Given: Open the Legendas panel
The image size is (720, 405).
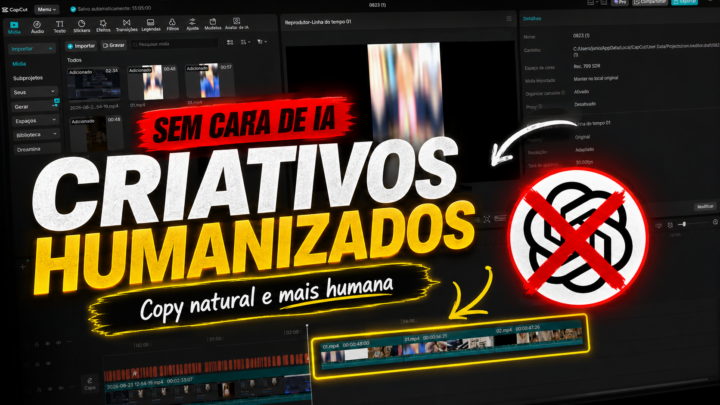Looking at the screenshot, I should (151, 25).
